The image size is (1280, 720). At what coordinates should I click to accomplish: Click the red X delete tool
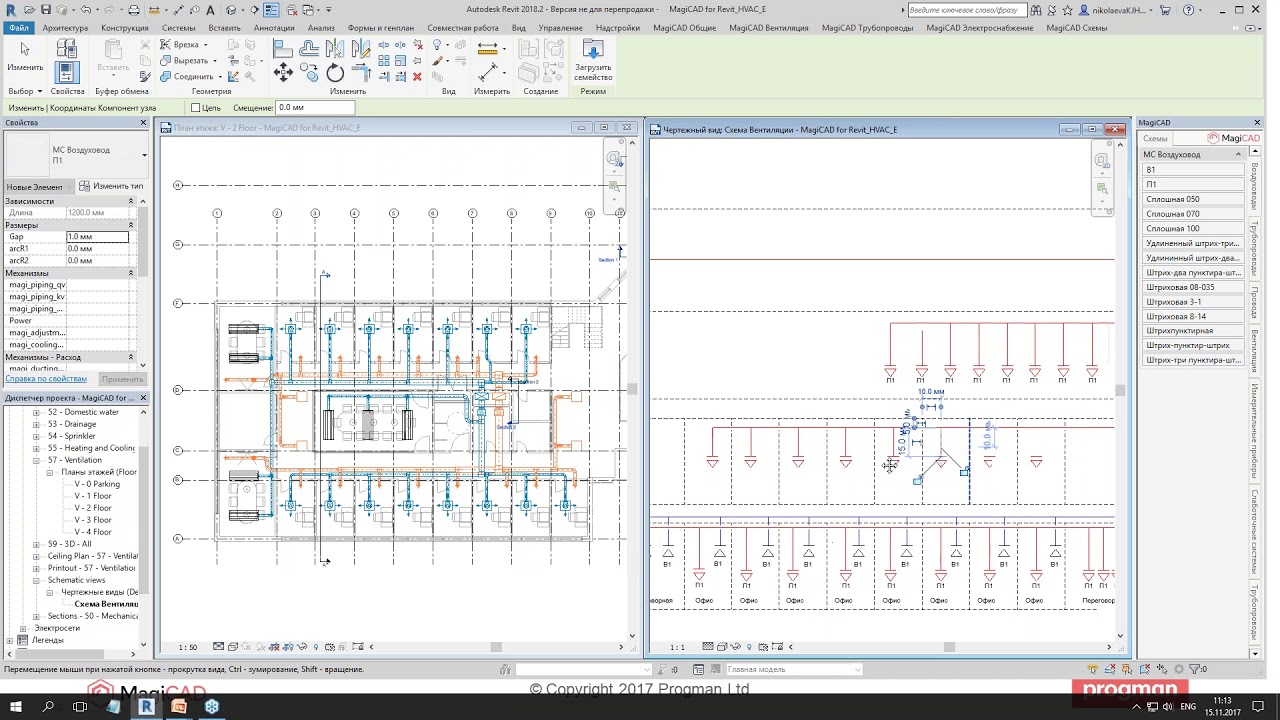[x=417, y=76]
